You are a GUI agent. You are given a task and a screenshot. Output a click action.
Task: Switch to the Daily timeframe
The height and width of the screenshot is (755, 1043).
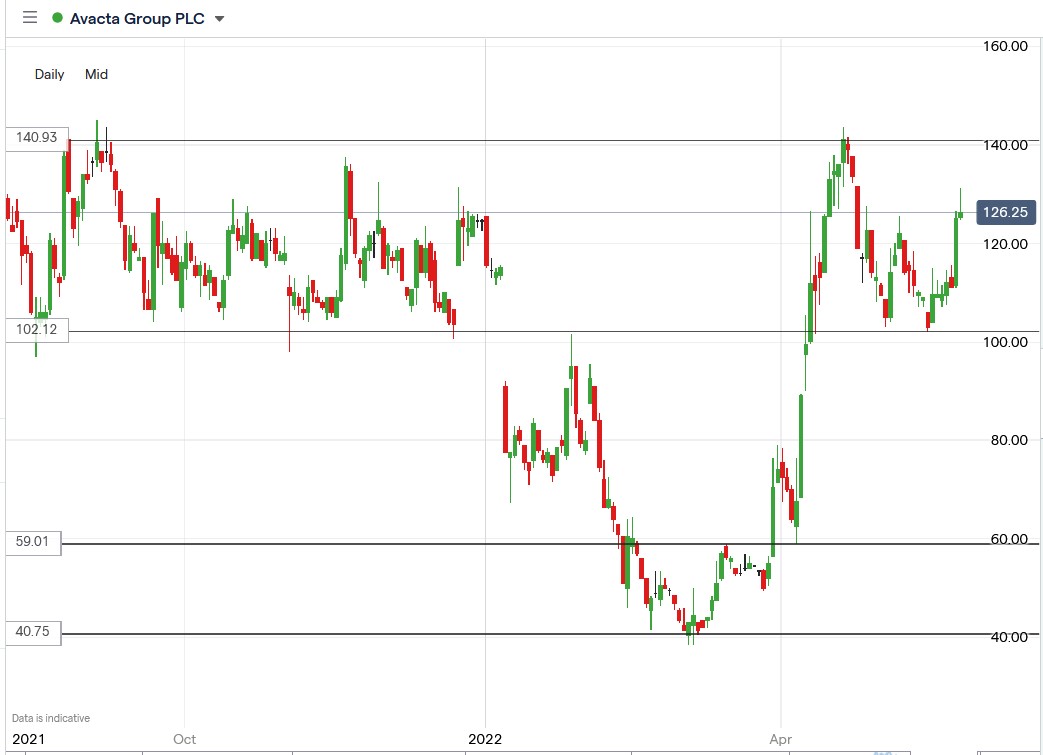pyautogui.click(x=49, y=74)
